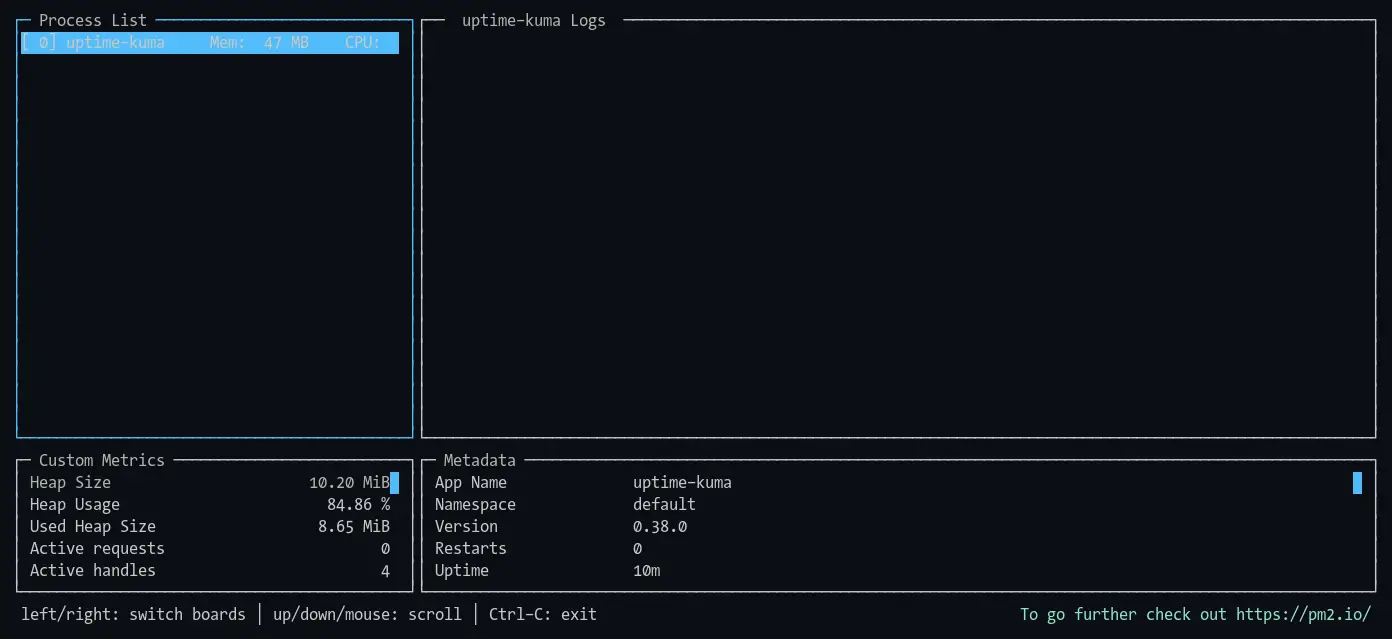Screen dimensions: 1392x639
Task: Click the 'Namespace' metadata label
Action: click(x=475, y=505)
